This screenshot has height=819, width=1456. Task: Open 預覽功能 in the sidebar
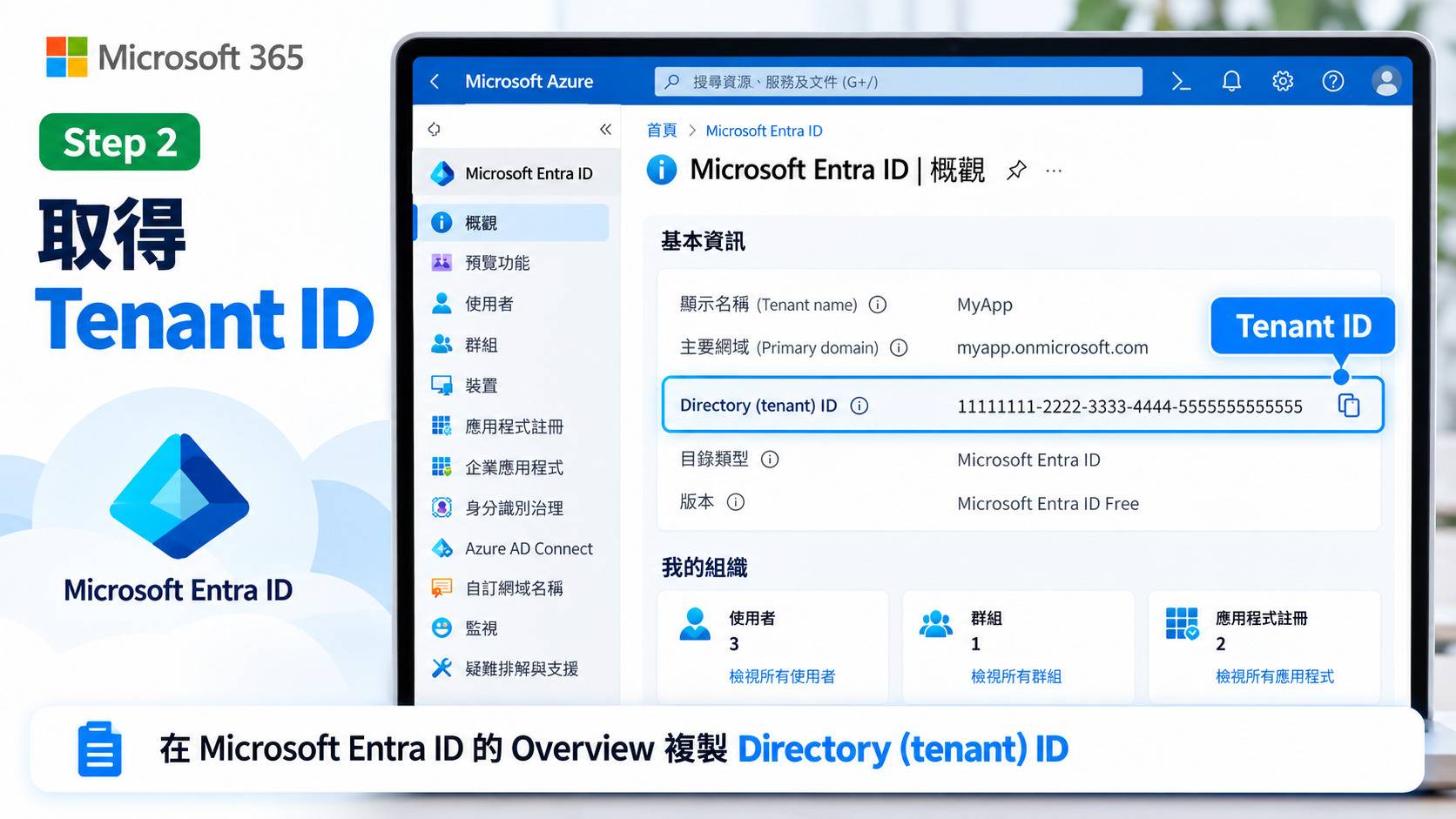pos(513,263)
